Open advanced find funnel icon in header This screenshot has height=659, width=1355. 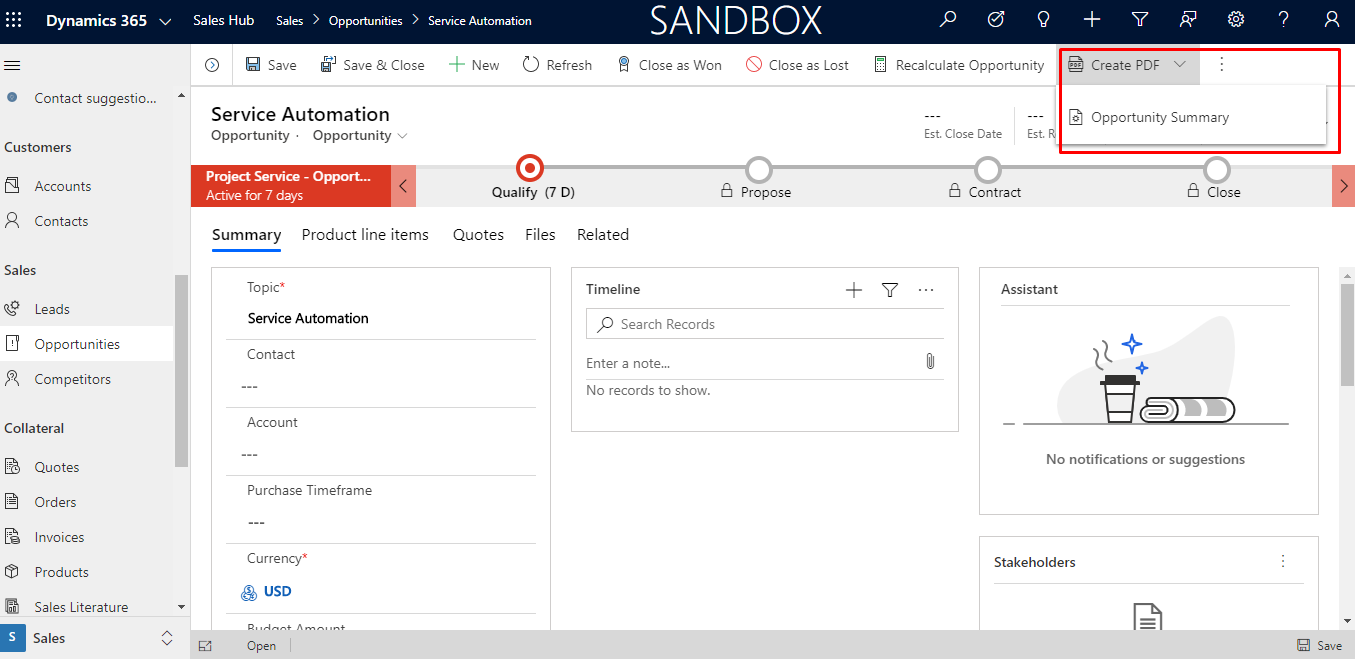coord(1140,19)
